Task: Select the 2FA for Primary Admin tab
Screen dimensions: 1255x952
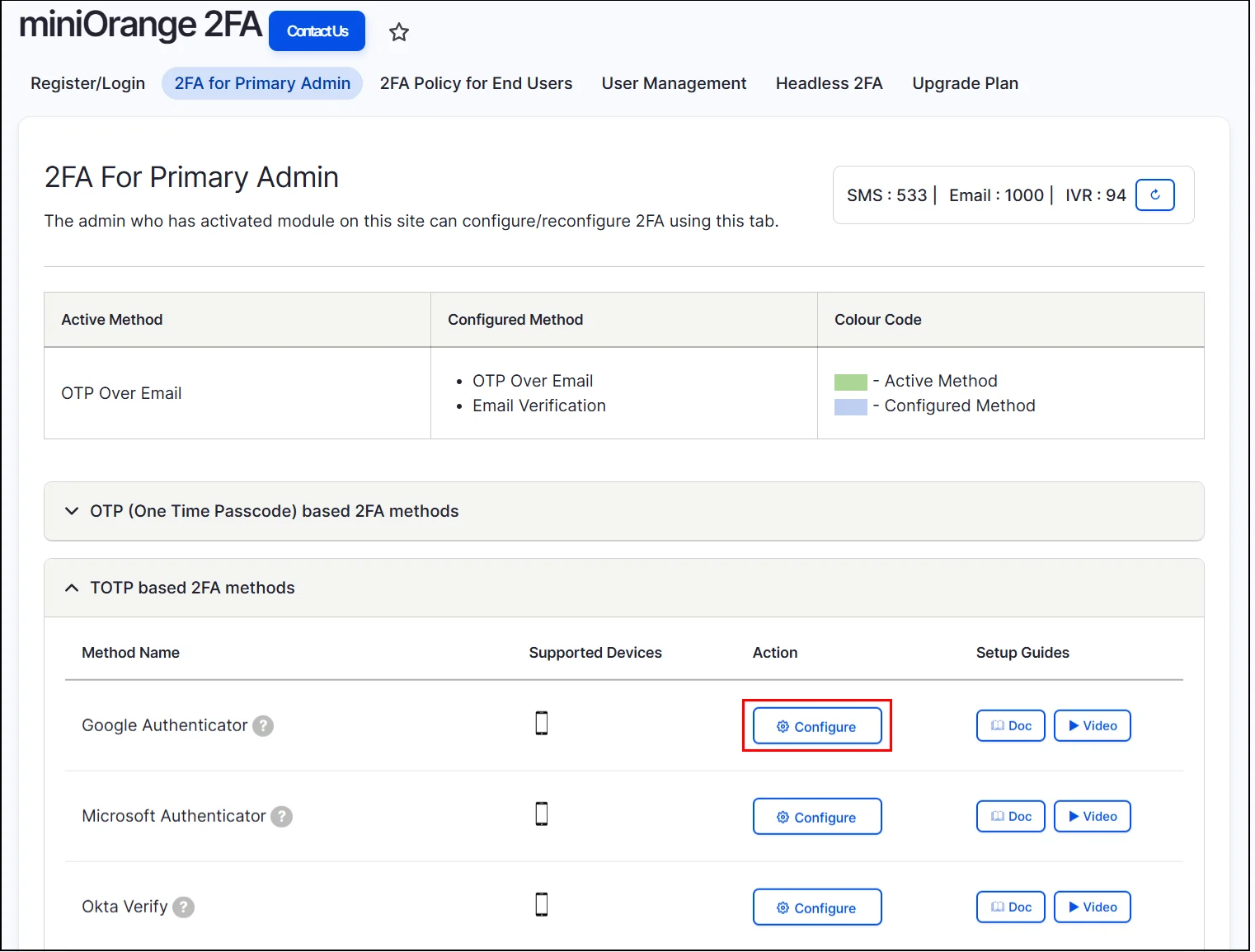Action: pos(262,83)
